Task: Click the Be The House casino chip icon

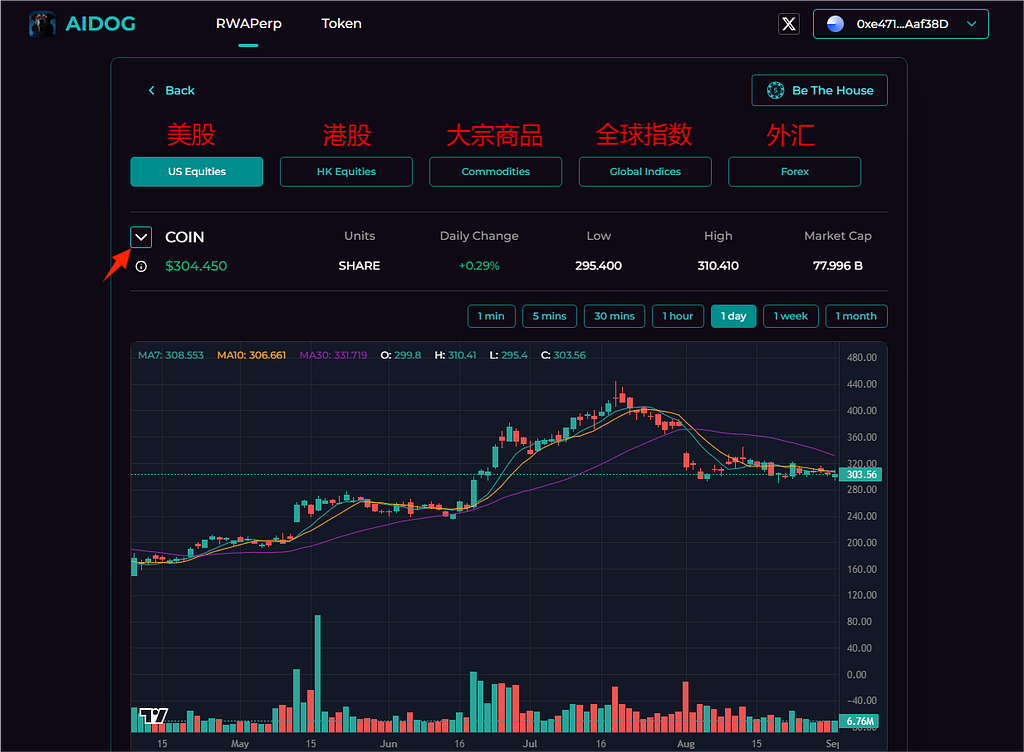Action: [x=775, y=90]
